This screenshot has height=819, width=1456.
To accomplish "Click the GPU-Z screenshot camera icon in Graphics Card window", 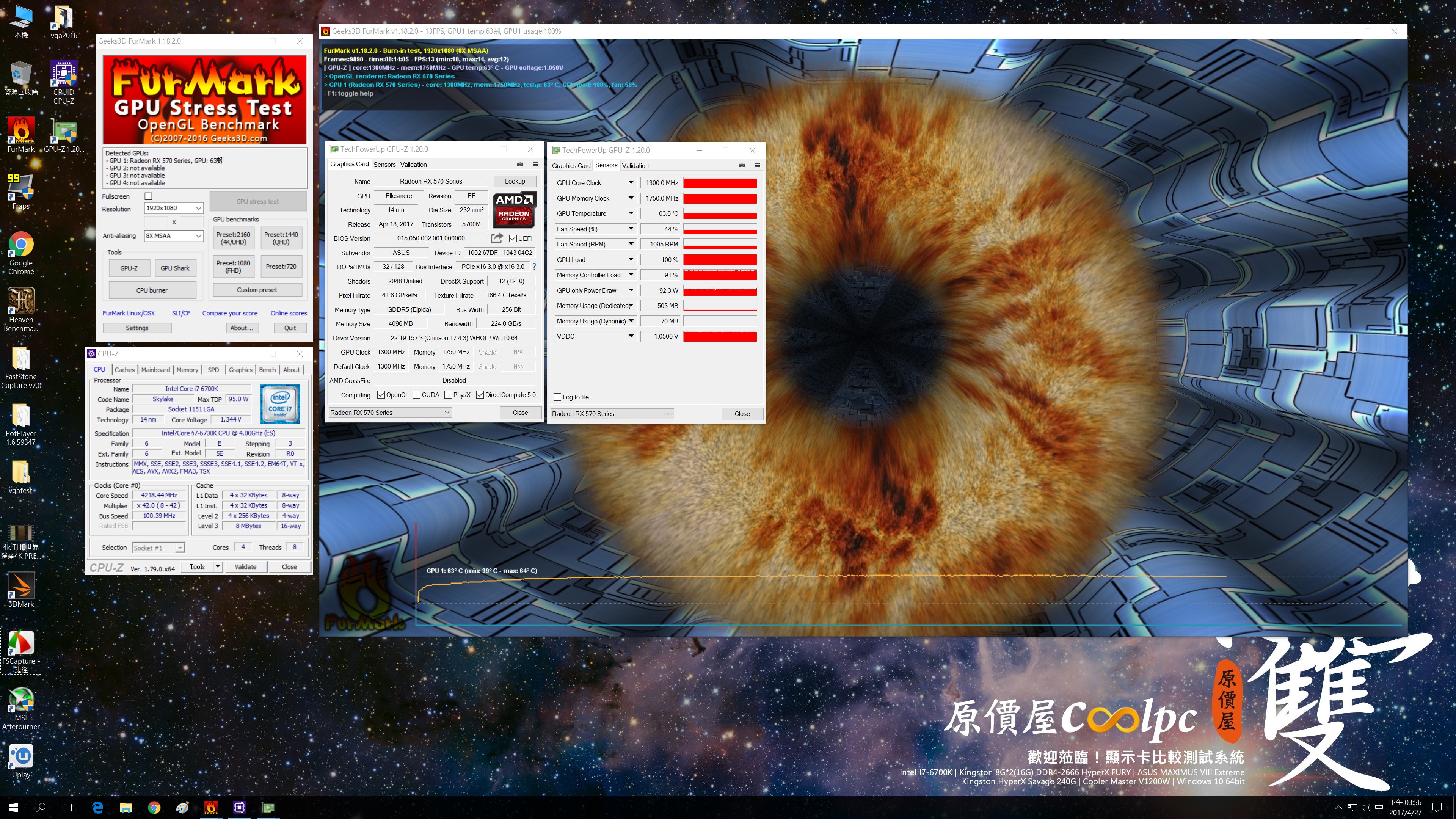I will coord(520,165).
